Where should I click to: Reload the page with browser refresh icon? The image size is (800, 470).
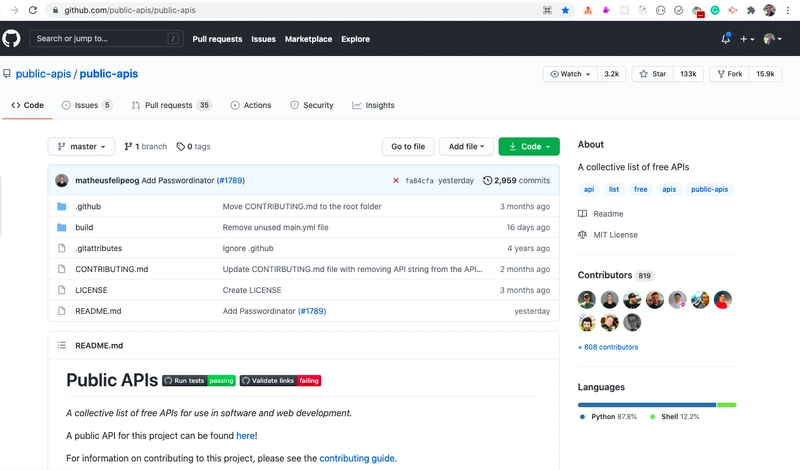point(33,10)
